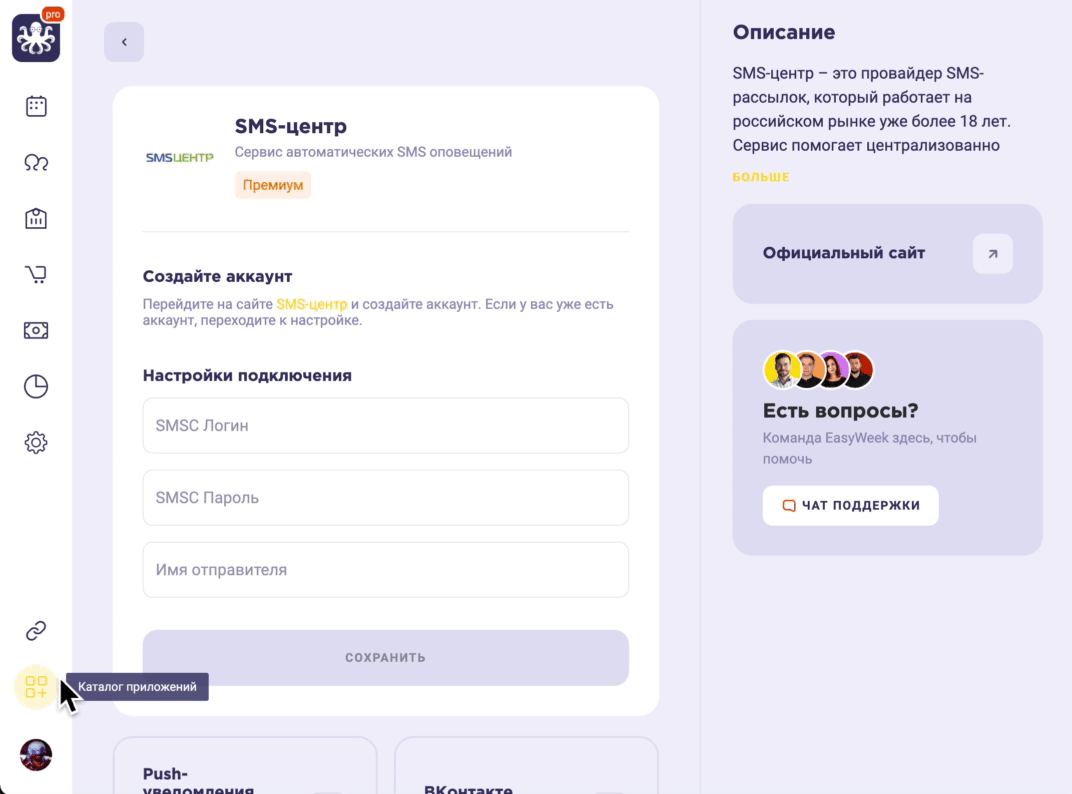Open the settings gear icon

[36, 442]
